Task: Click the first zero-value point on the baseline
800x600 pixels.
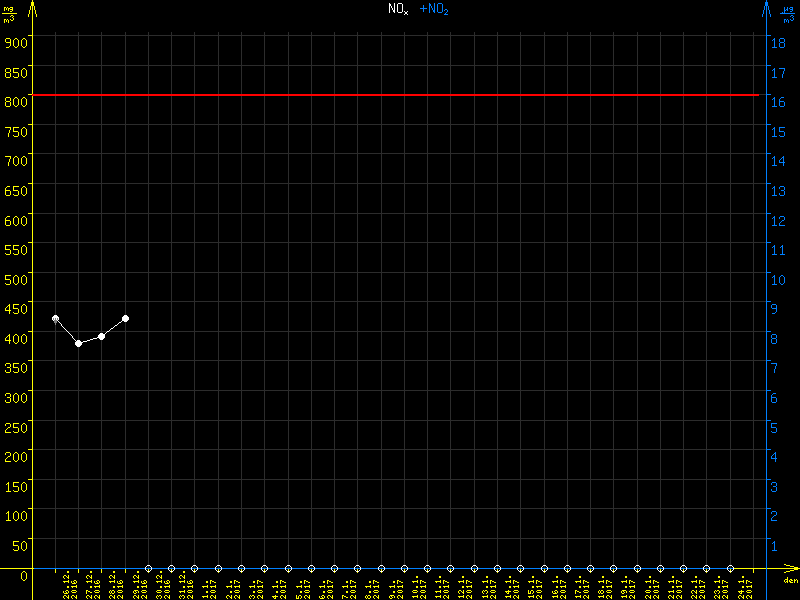Action: pos(149,568)
